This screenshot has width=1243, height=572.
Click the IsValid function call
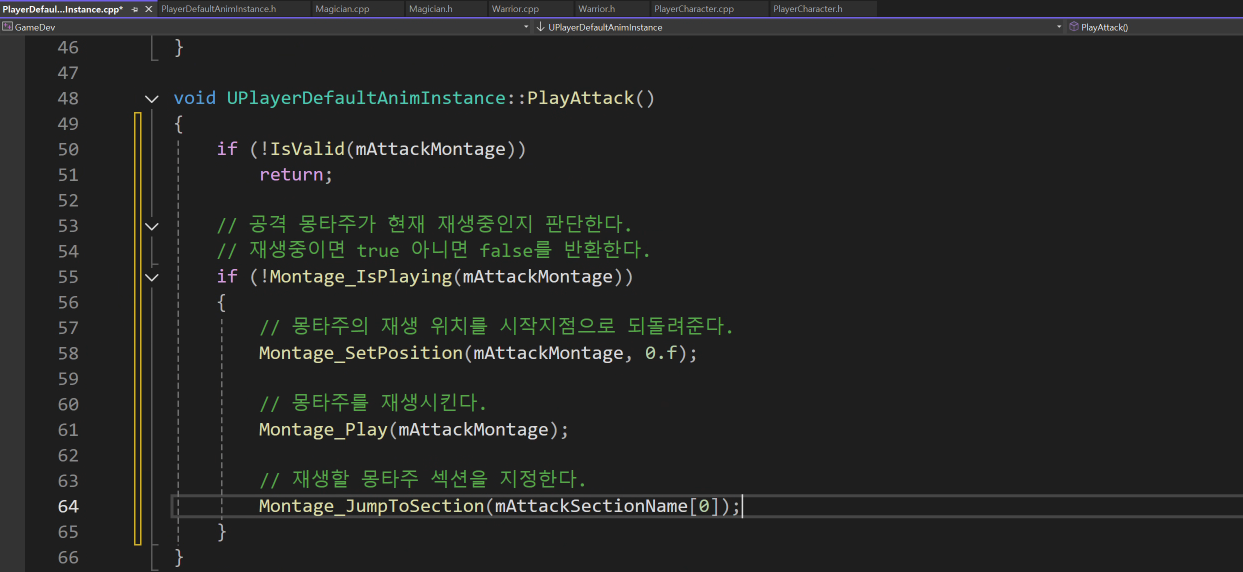tap(307, 149)
